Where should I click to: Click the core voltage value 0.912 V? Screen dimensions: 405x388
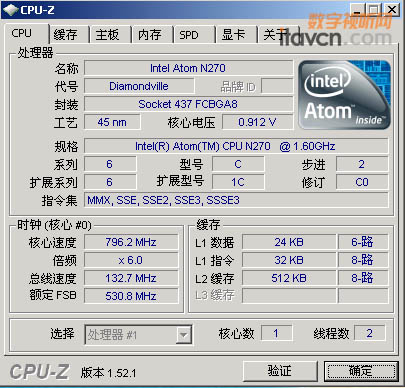pyautogui.click(x=257, y=122)
